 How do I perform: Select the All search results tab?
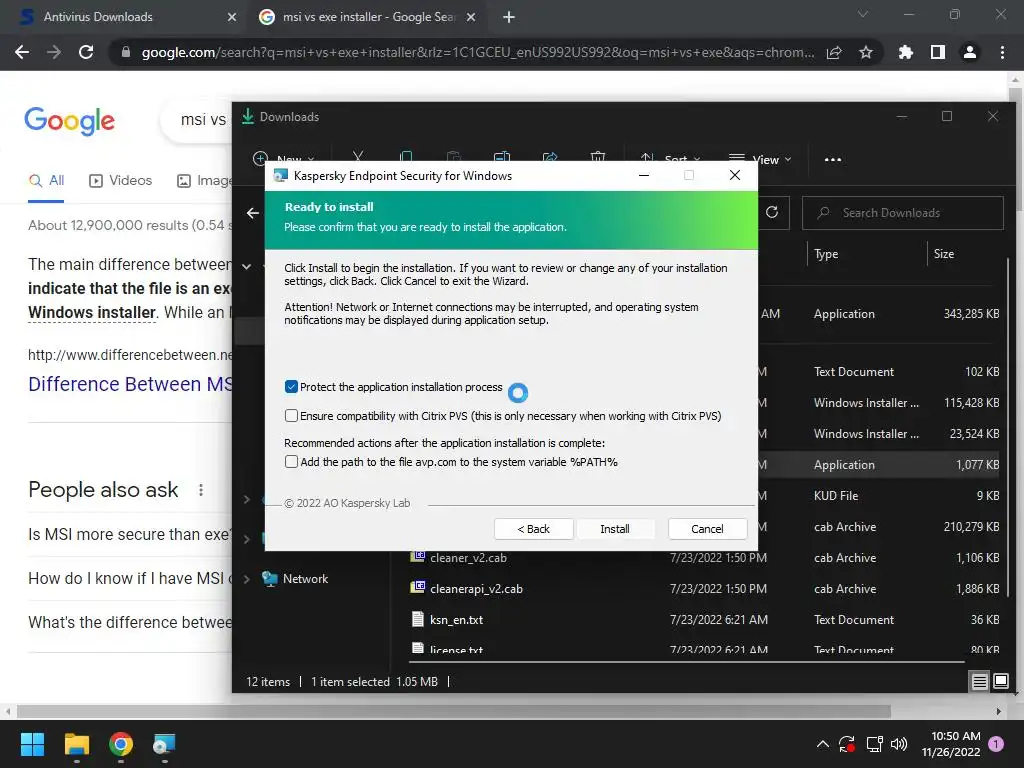pyautogui.click(x=46, y=180)
